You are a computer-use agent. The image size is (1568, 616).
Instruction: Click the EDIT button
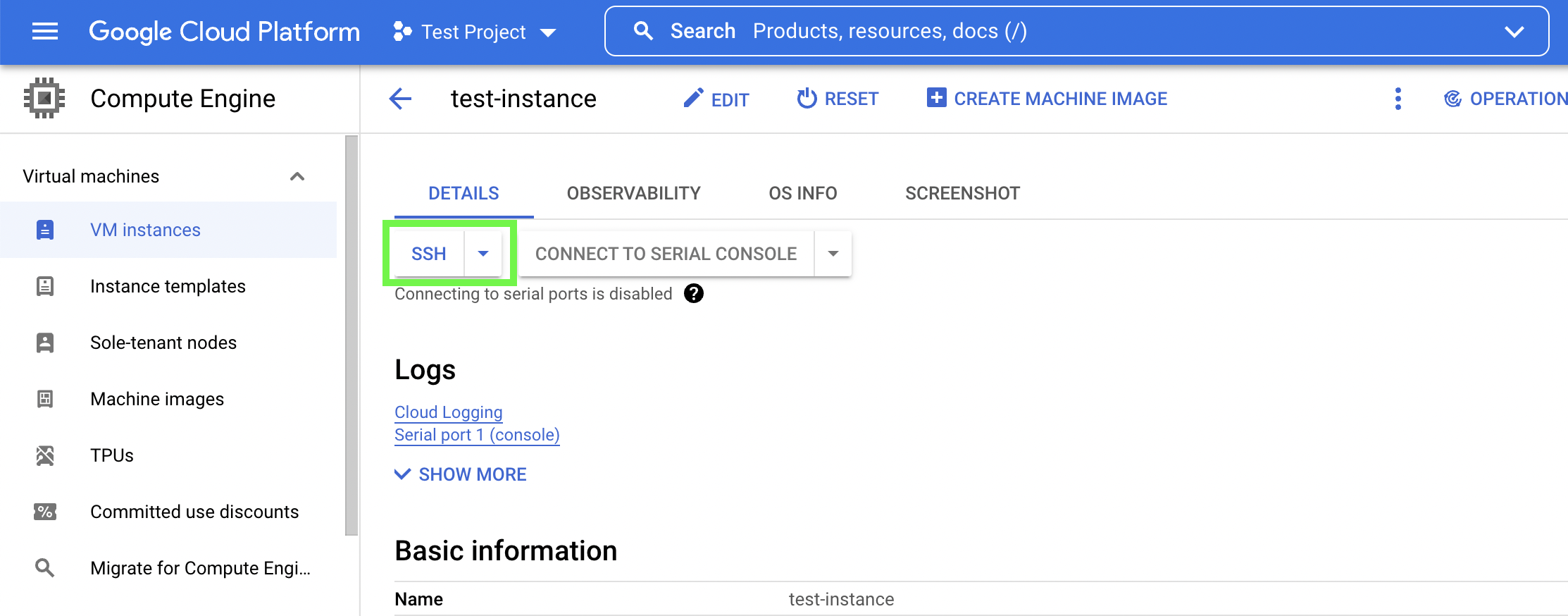[x=716, y=99]
